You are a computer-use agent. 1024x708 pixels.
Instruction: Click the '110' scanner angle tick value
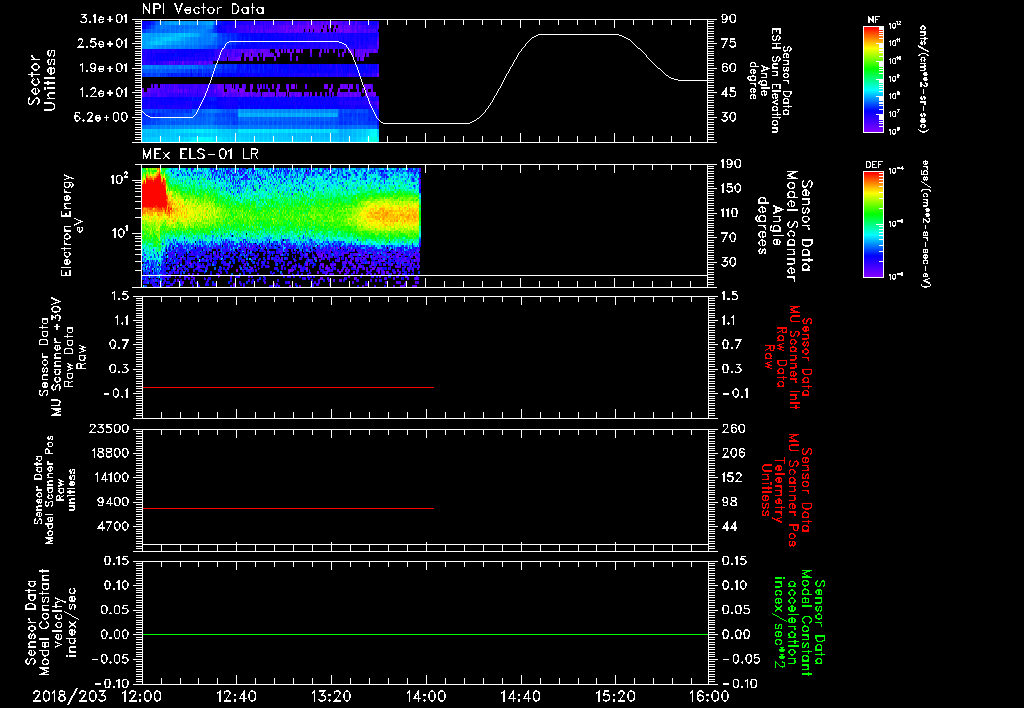pyautogui.click(x=732, y=213)
